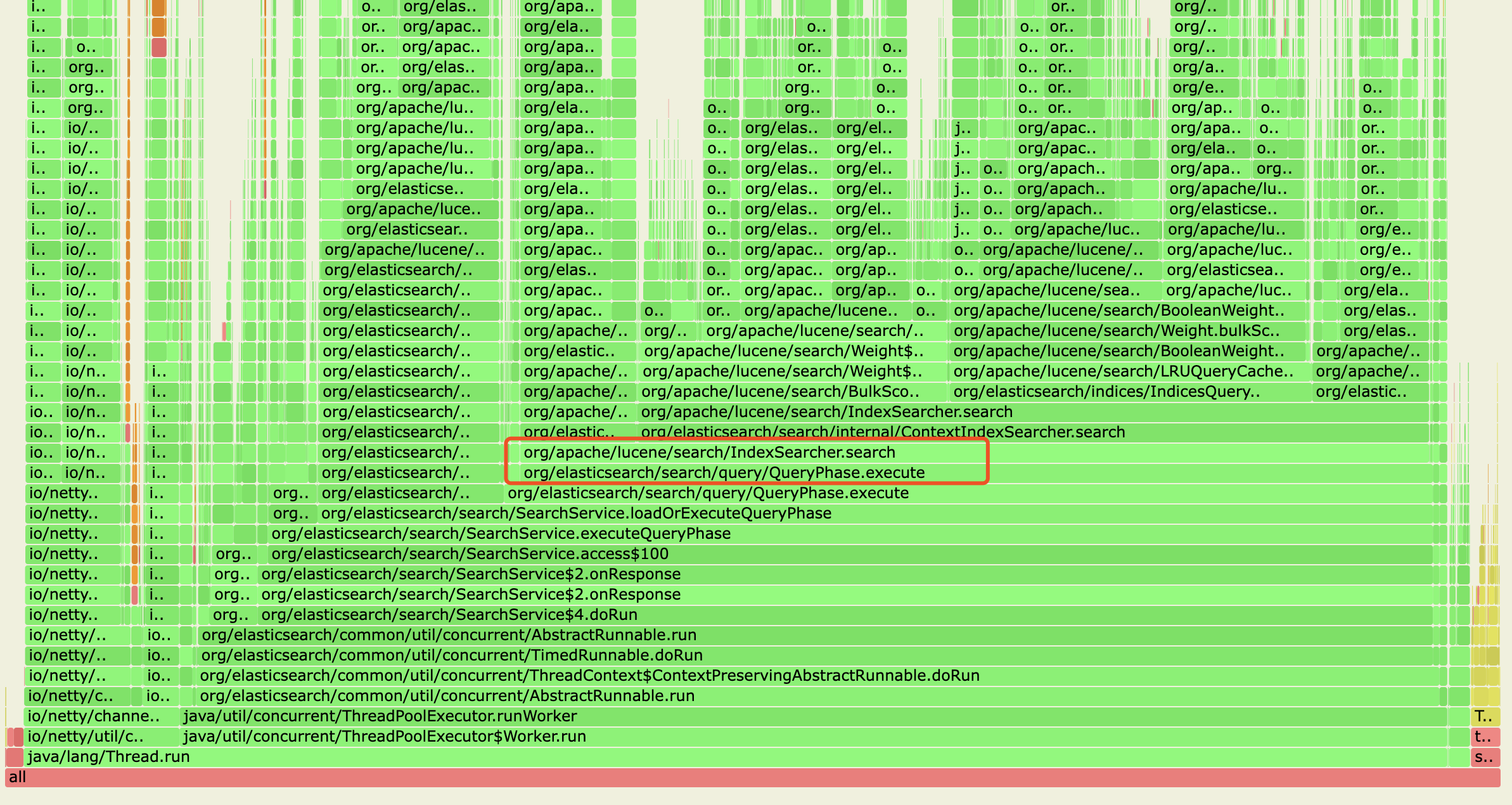Click the "LRUQueryCache.." frame
The width and height of the screenshot is (1512, 805).
tap(1129, 371)
